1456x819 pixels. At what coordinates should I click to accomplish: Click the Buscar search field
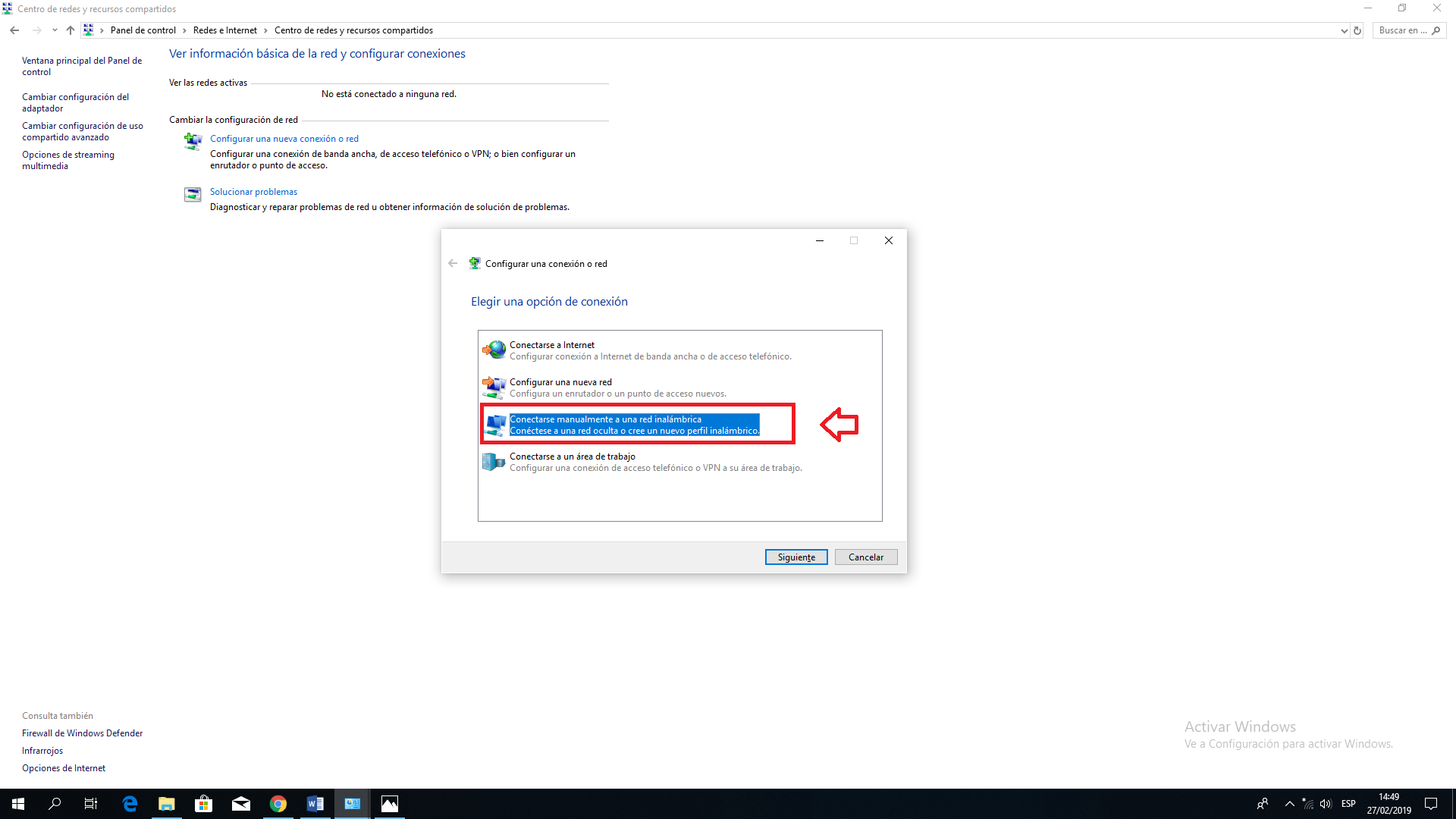[x=1402, y=30]
